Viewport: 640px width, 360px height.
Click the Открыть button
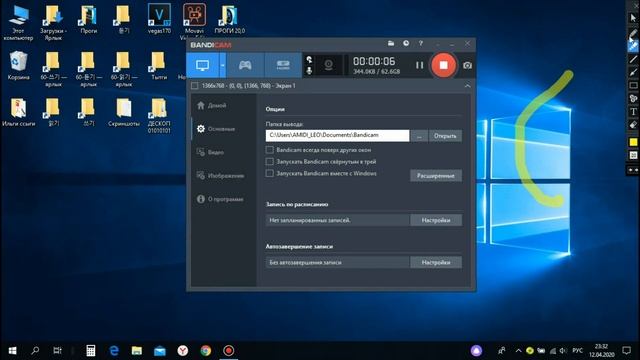coord(445,136)
